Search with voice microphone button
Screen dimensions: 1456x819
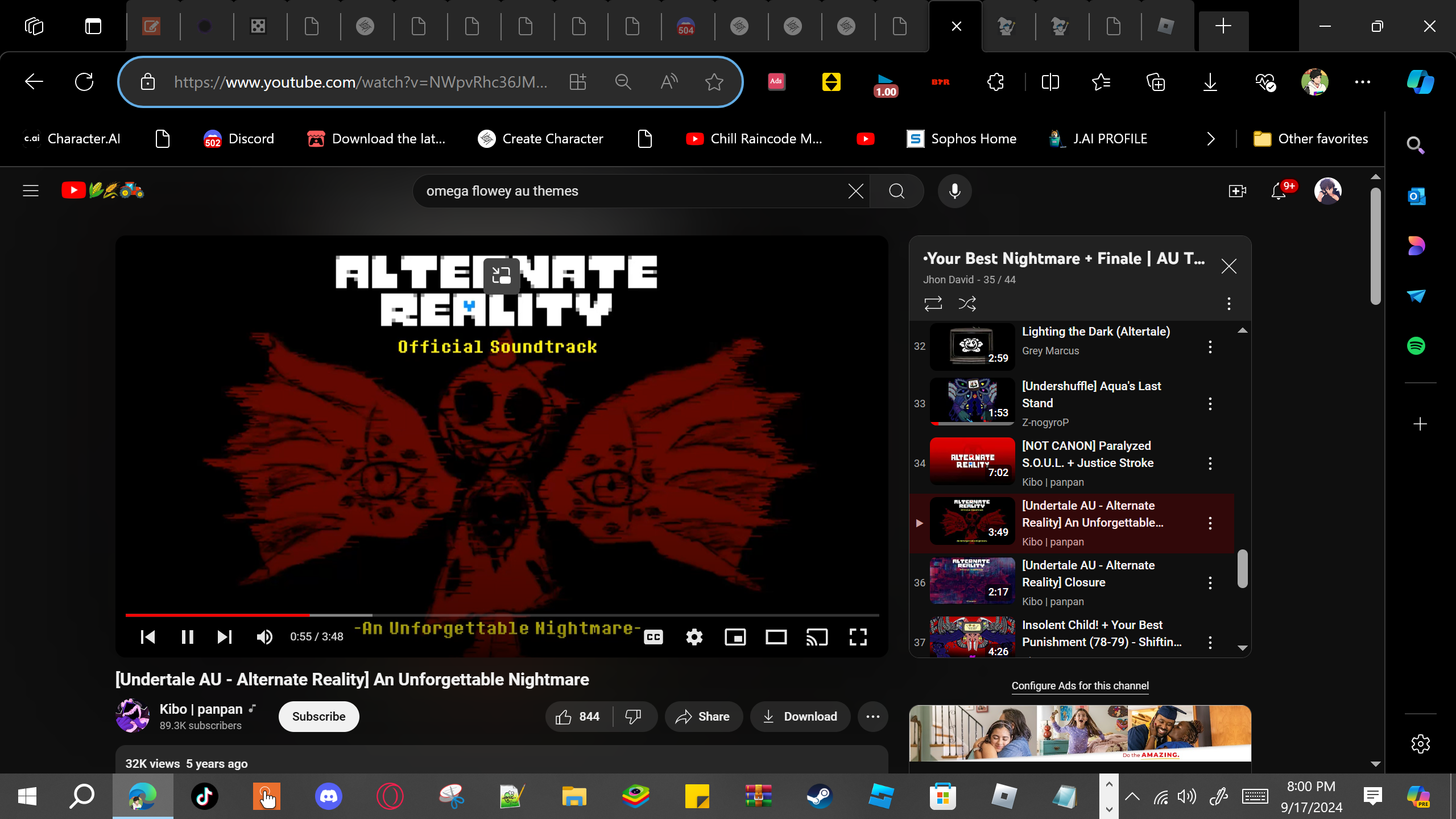[954, 191]
